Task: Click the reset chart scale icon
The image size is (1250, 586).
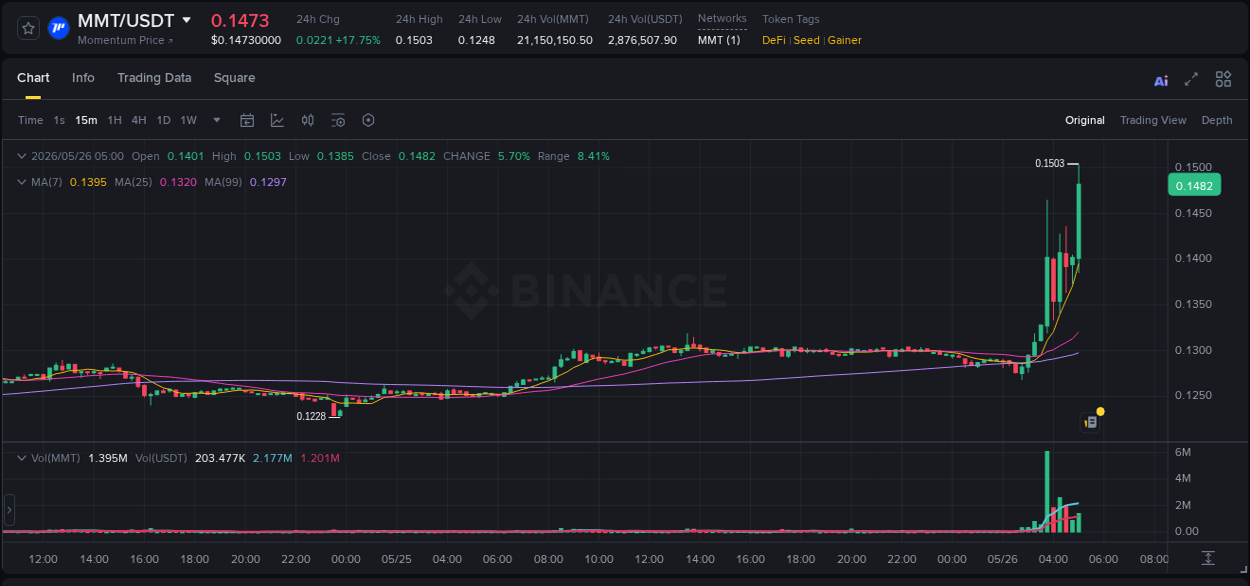Action: tap(1208, 558)
